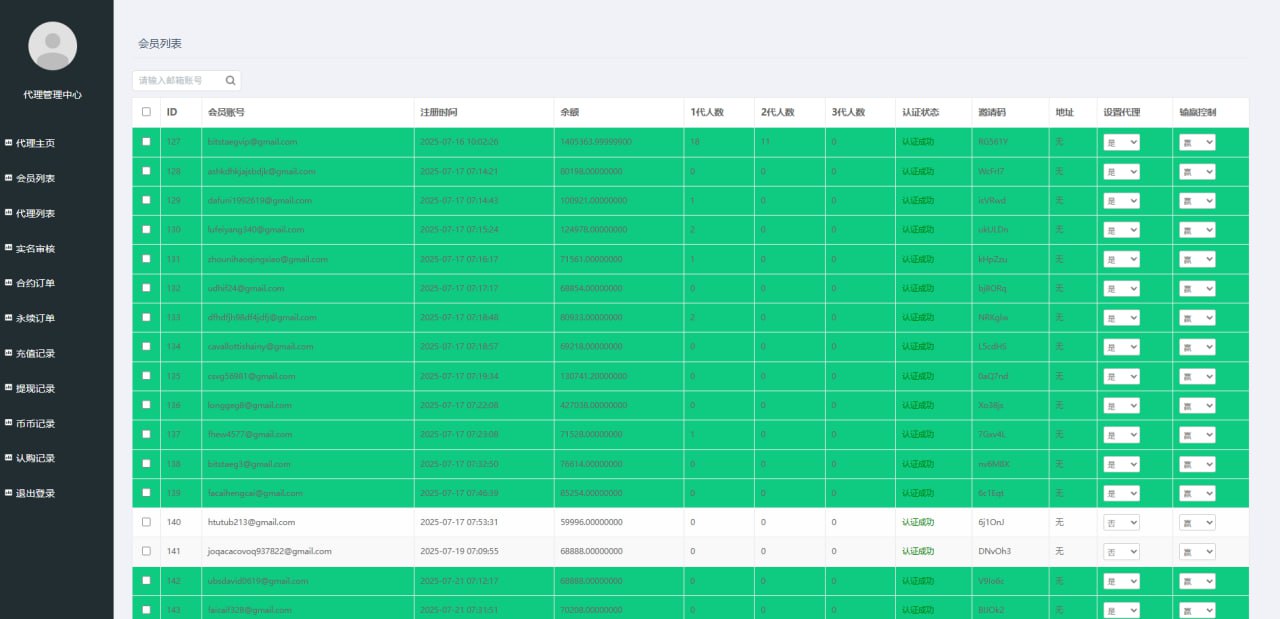This screenshot has width=1280, height=619.
Task: Click 币币记录 sidebar link
Action: pos(35,423)
